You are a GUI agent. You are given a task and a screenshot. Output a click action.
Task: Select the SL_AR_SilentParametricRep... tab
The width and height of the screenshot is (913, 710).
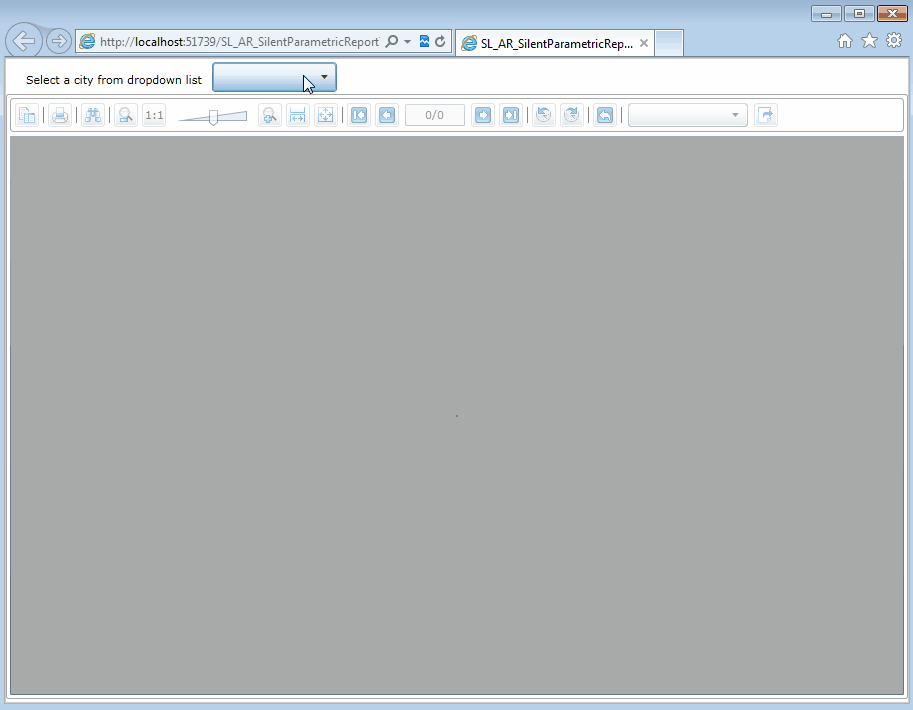tap(554, 43)
